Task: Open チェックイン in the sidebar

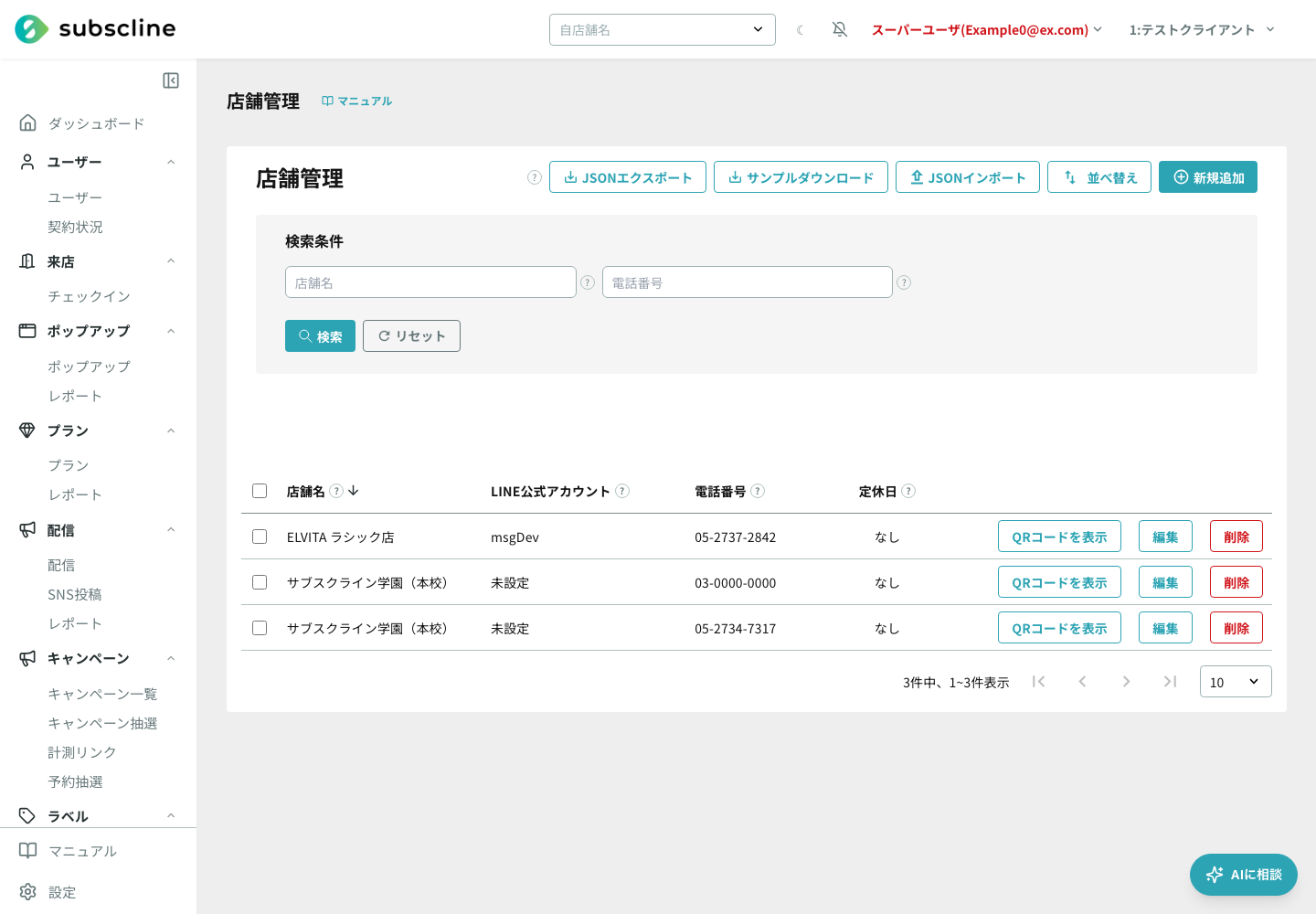Action: (89, 296)
